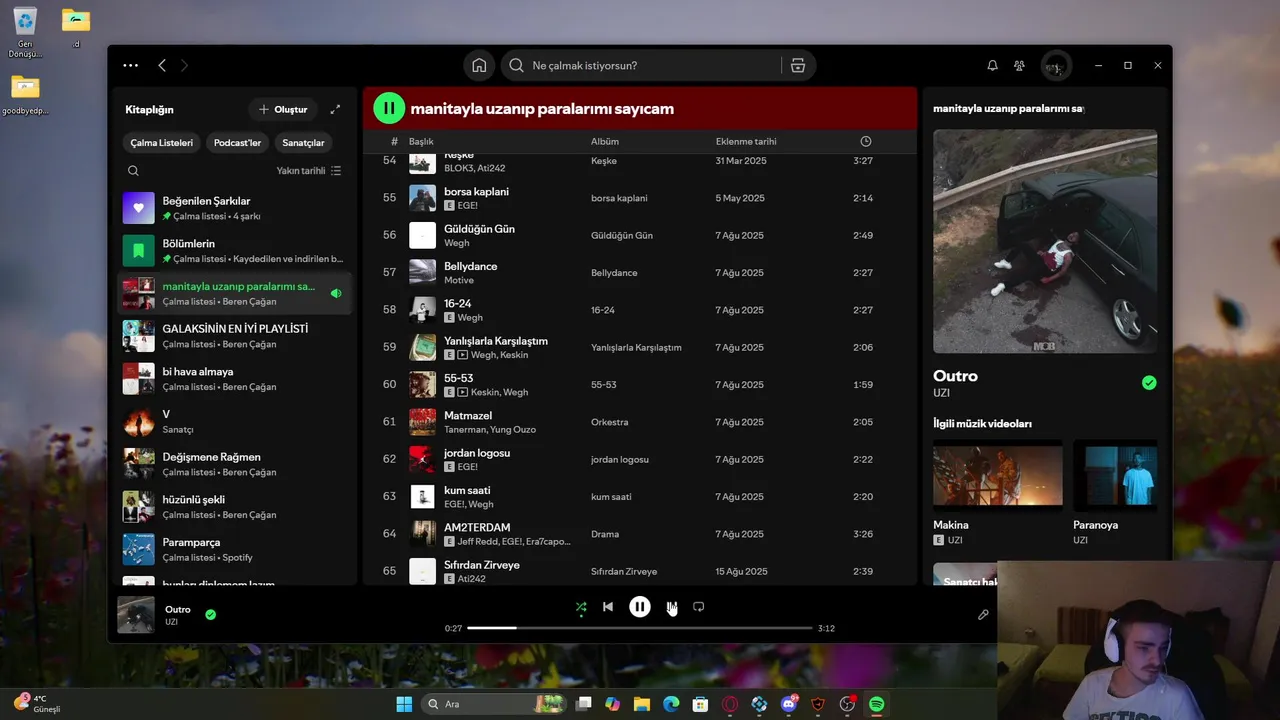Click the 55-53 track cover thumbnail
The image size is (1280, 720).
click(423, 385)
